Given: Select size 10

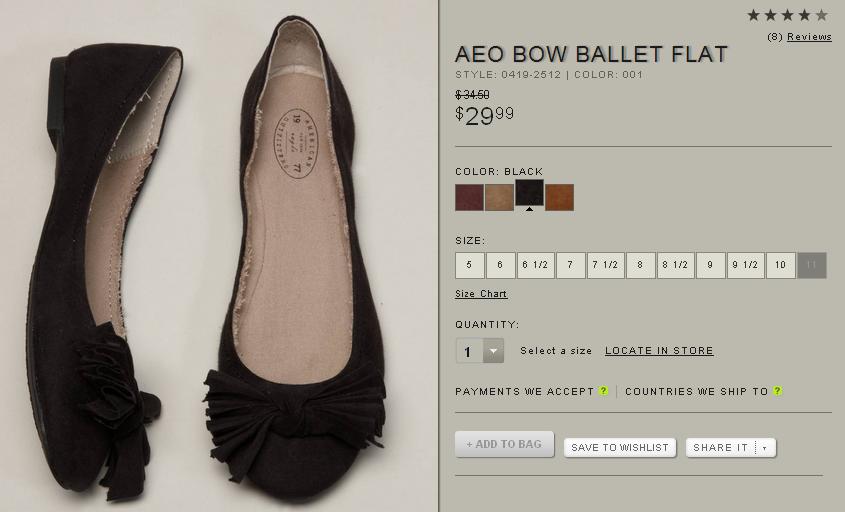Looking at the screenshot, I should pos(780,265).
